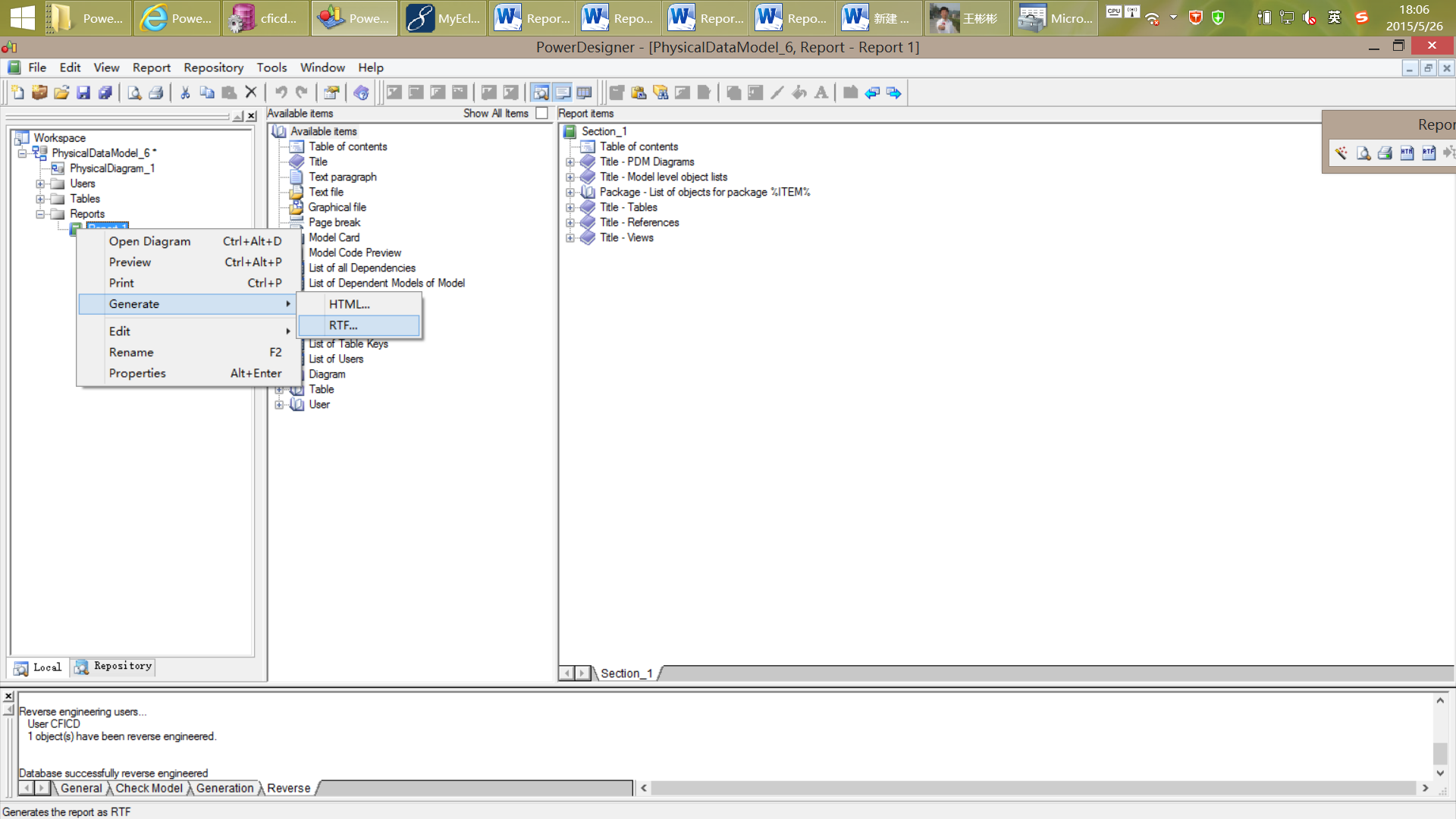Screen dimensions: 1456x819
Task: Click Generate HTML icon in Report toolbar
Action: click(1407, 153)
